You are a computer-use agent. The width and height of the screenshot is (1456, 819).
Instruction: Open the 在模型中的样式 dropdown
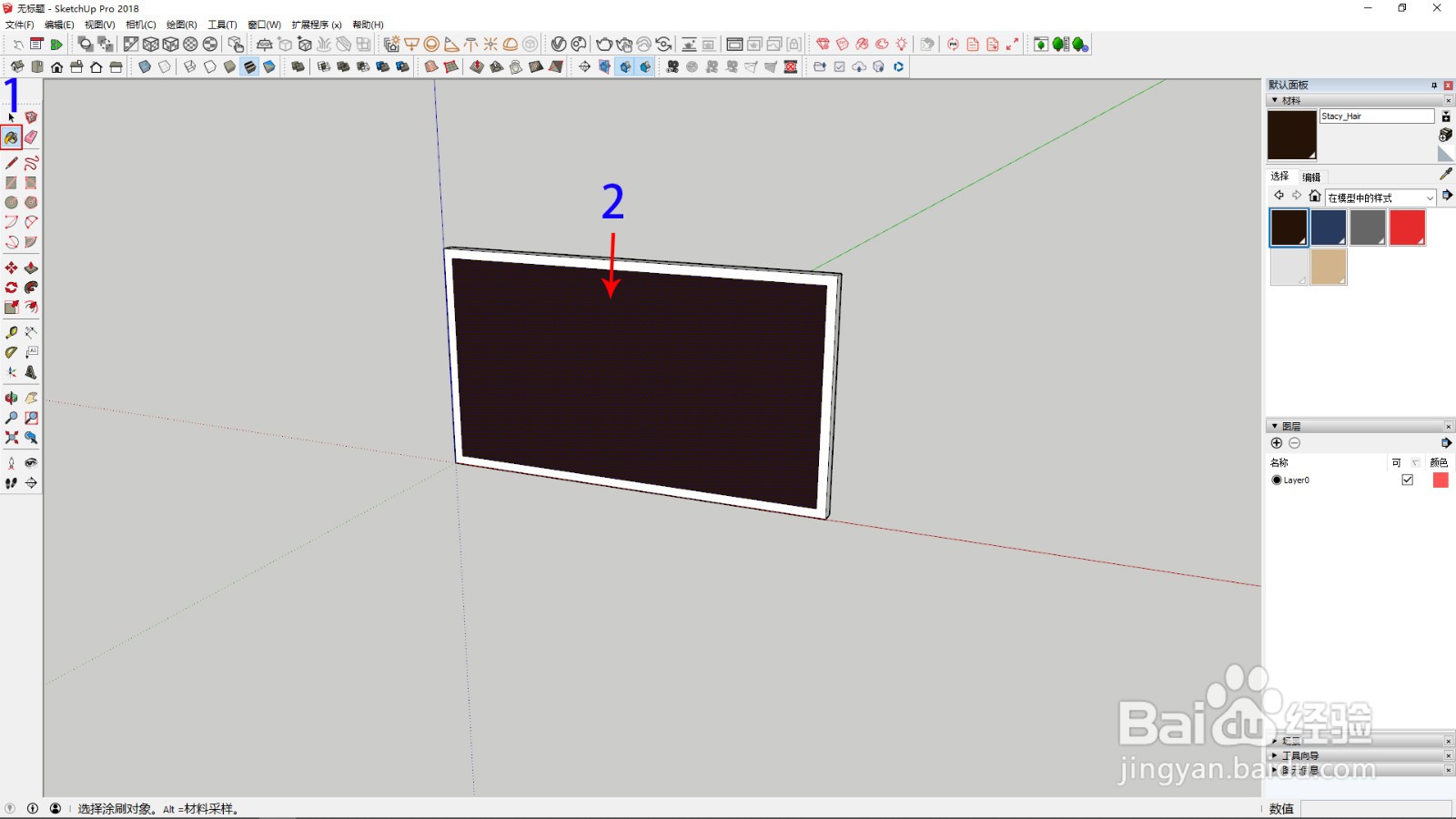coord(1380,197)
